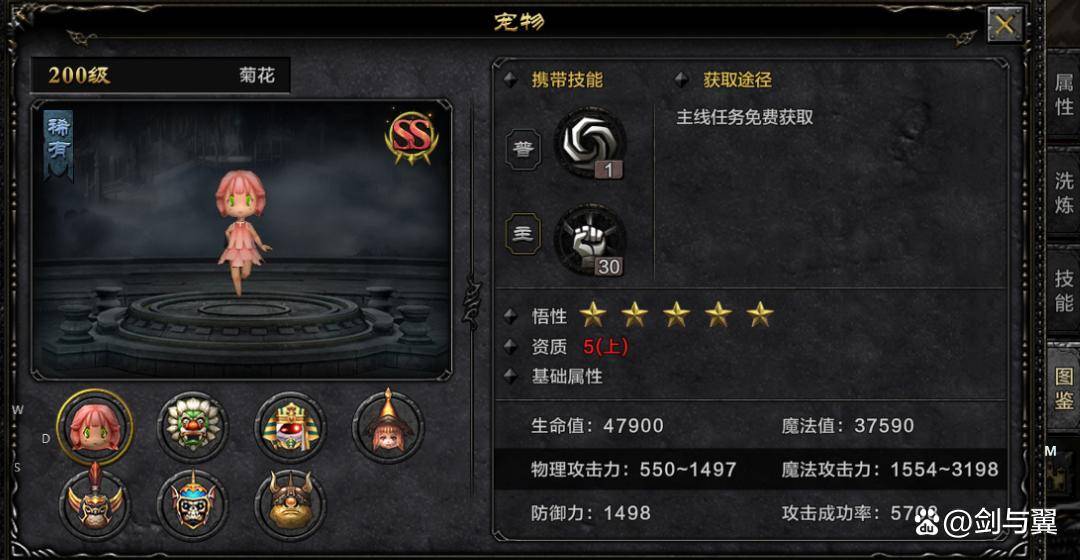Select the green lion mask pet
The width and height of the screenshot is (1080, 560).
(192, 427)
